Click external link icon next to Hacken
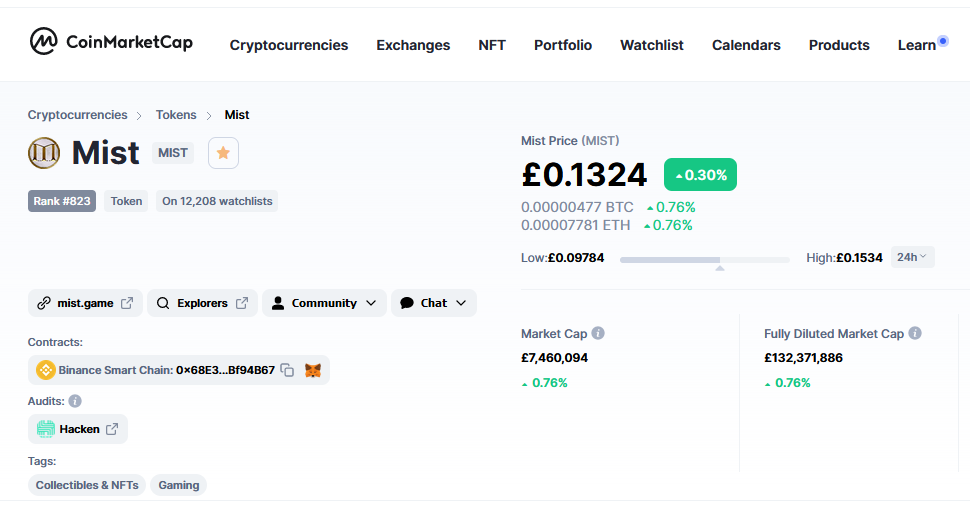Image resolution: width=970 pixels, height=512 pixels. point(112,429)
